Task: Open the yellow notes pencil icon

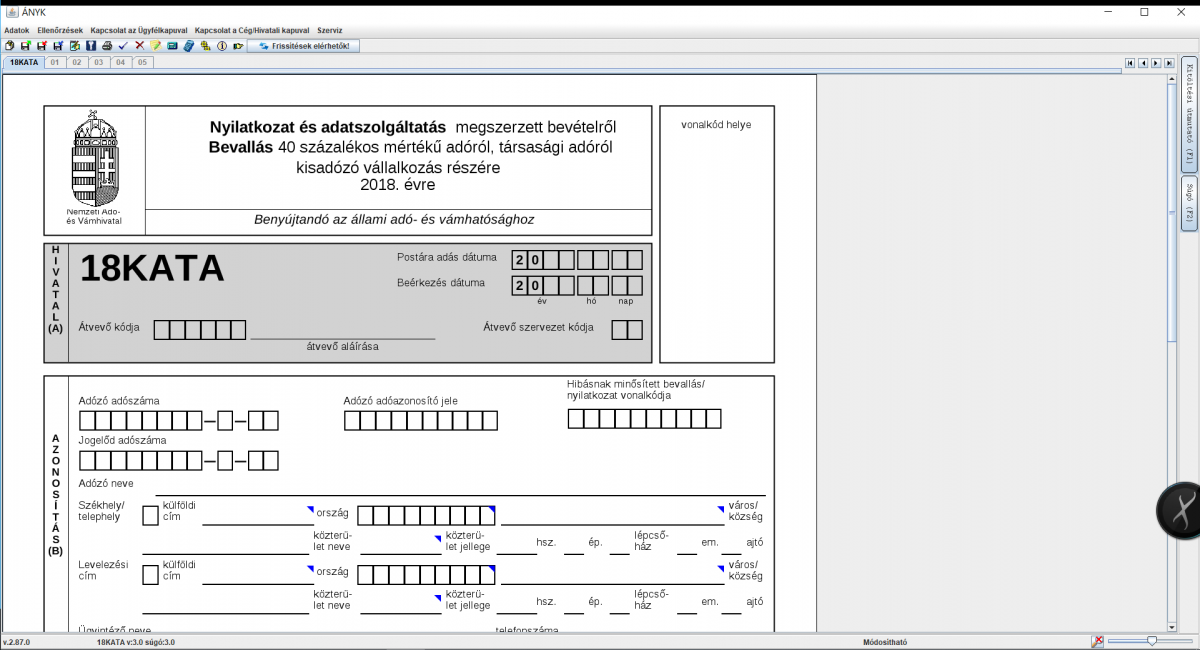Action: tap(156, 46)
